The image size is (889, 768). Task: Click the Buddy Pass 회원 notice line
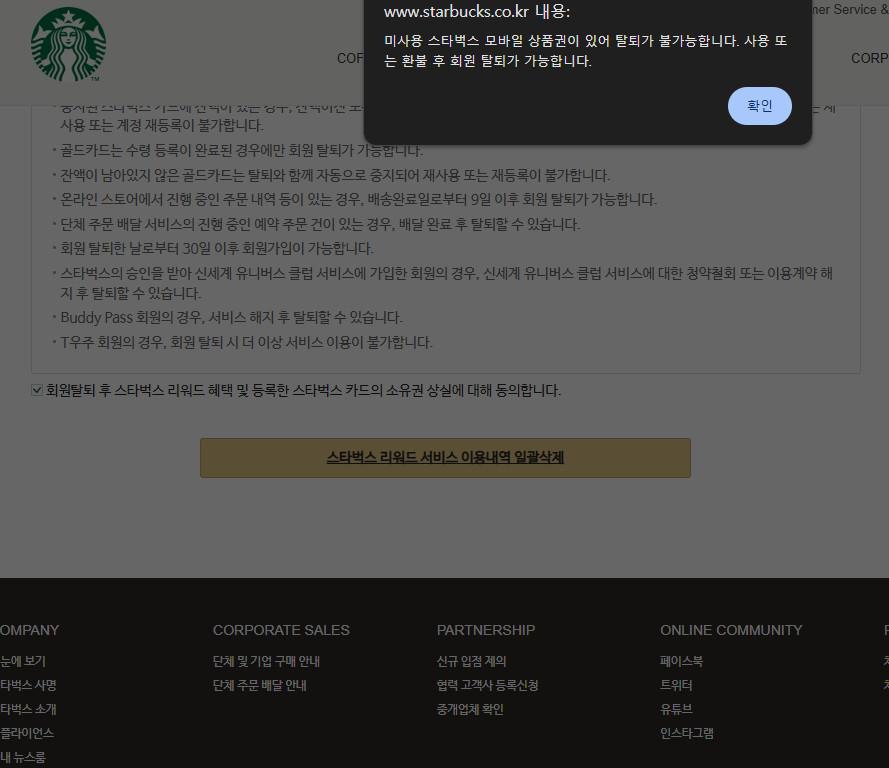231,317
